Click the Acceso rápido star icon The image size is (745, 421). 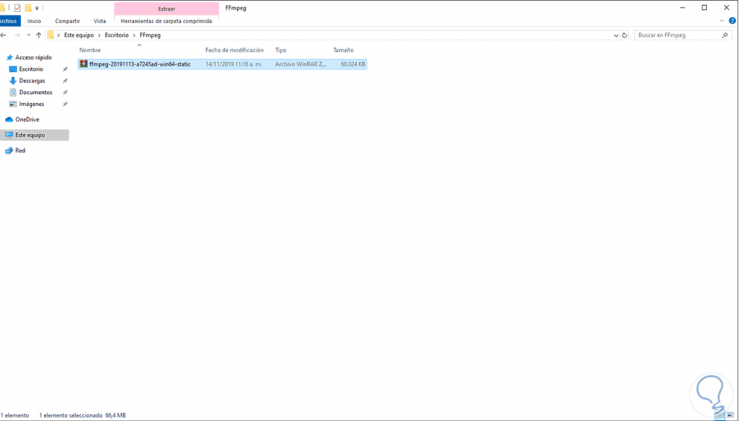tap(9, 57)
